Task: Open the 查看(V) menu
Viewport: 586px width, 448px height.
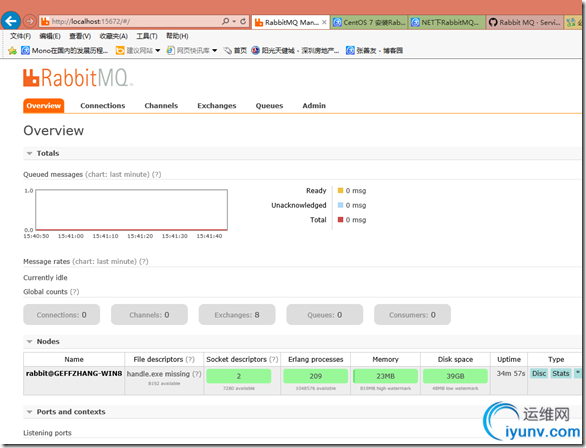Action: click(80, 36)
